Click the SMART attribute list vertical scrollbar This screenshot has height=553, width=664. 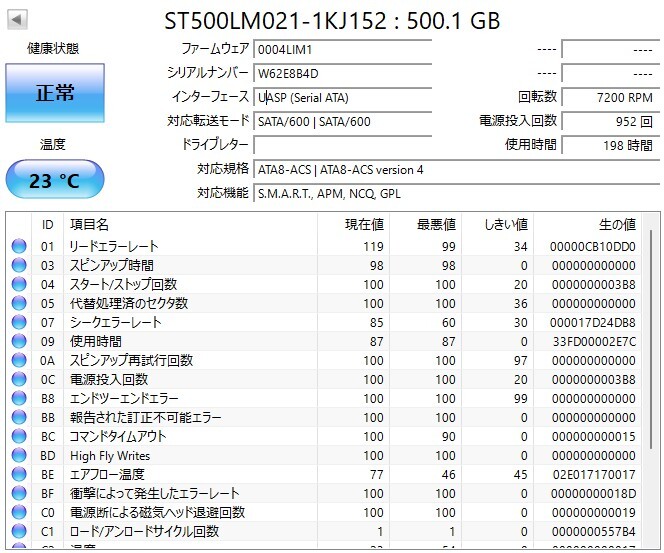(651, 339)
